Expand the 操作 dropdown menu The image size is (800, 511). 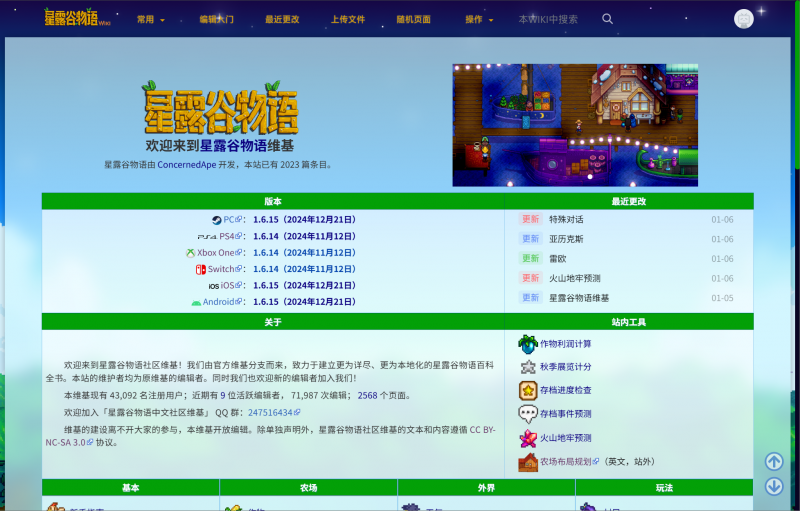[479, 19]
